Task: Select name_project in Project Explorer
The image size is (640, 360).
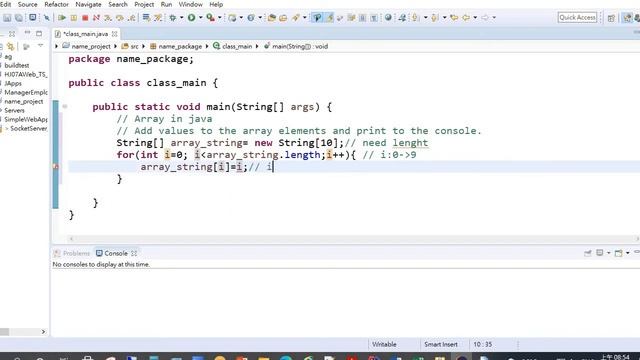Action: (24, 101)
